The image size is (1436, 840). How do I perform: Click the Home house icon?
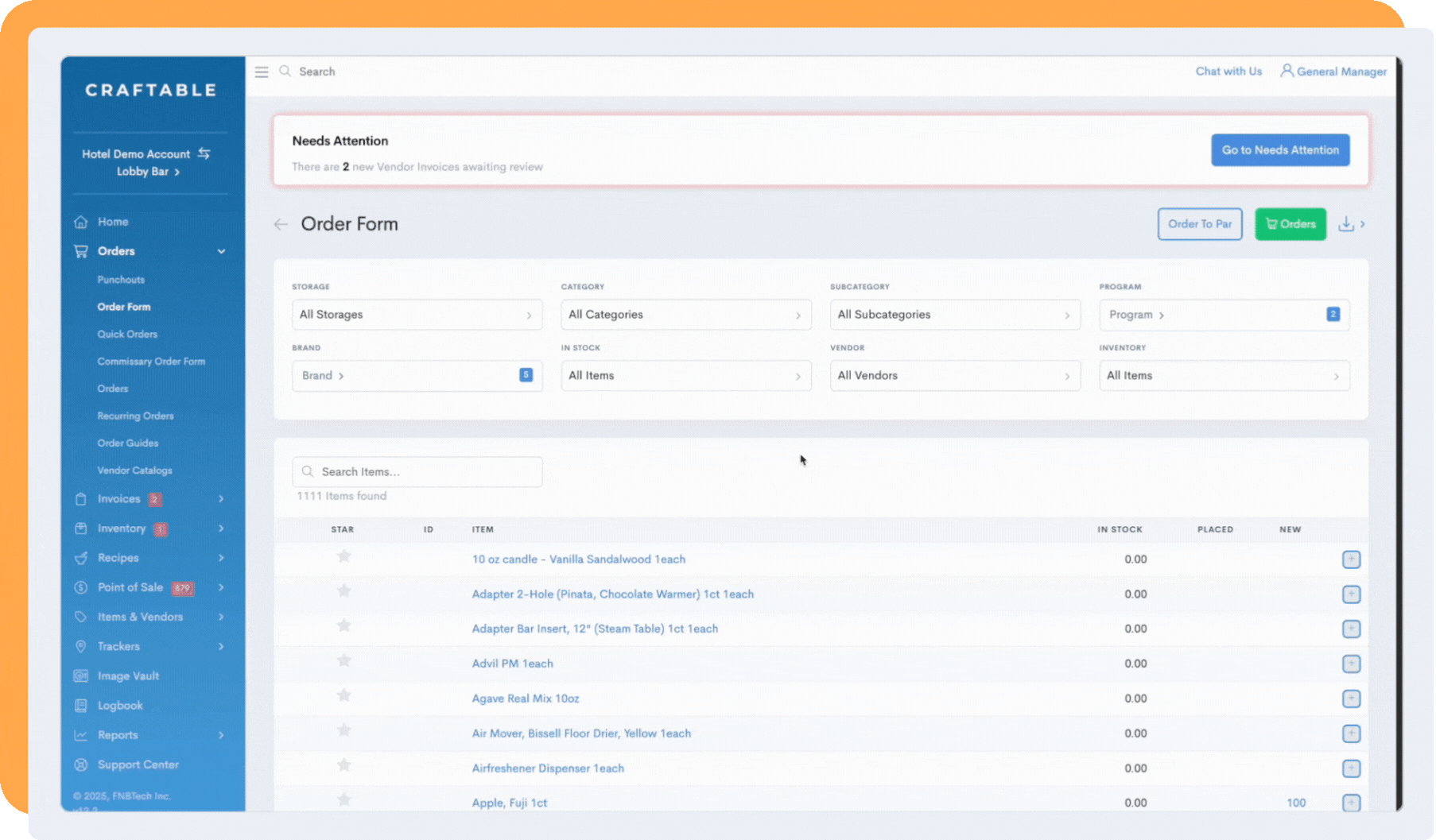[80, 222]
